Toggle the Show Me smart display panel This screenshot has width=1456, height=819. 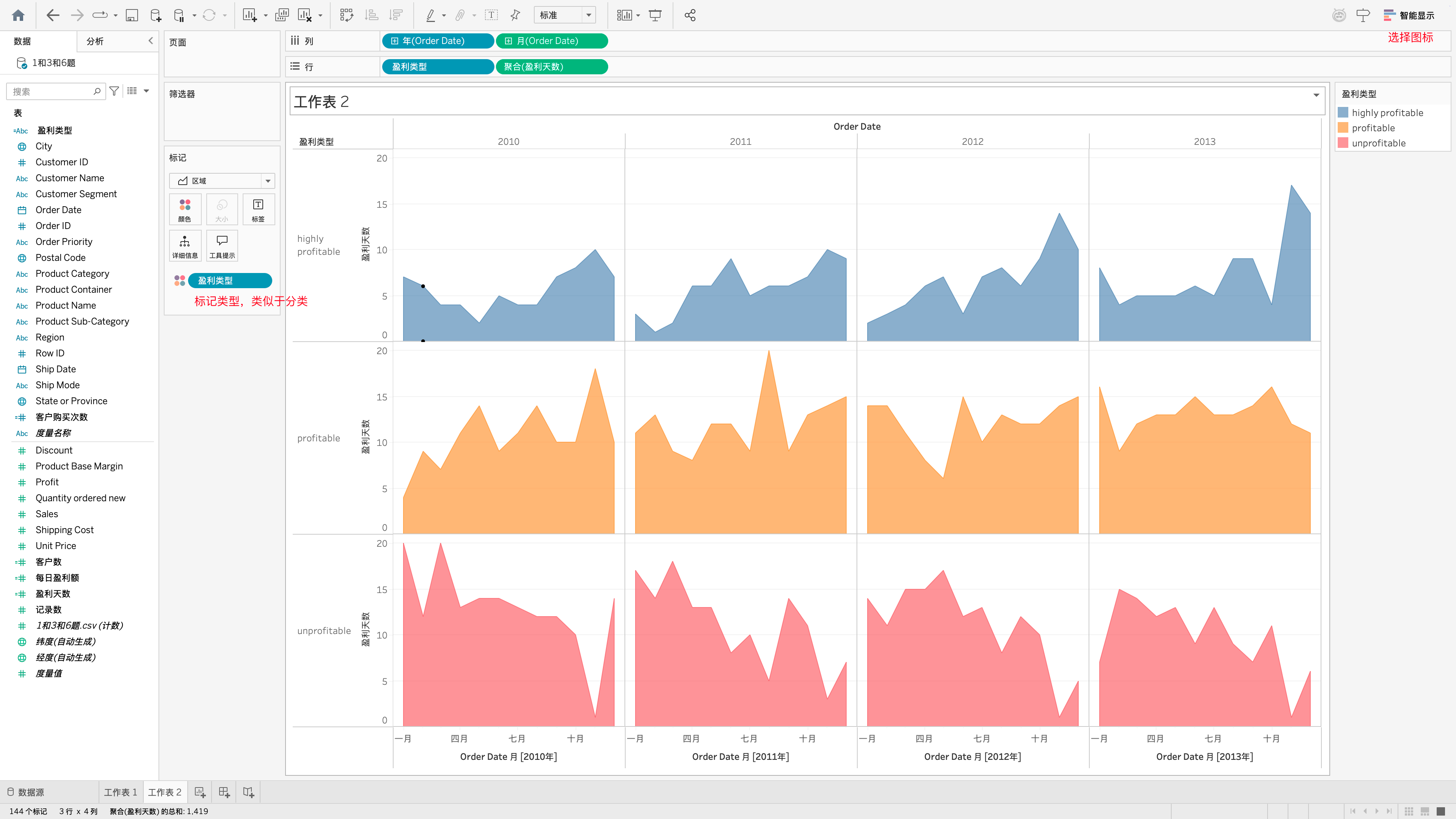click(1410, 15)
